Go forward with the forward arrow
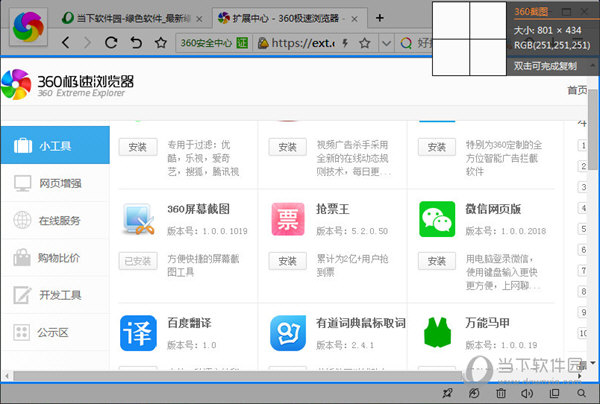 pos(88,42)
